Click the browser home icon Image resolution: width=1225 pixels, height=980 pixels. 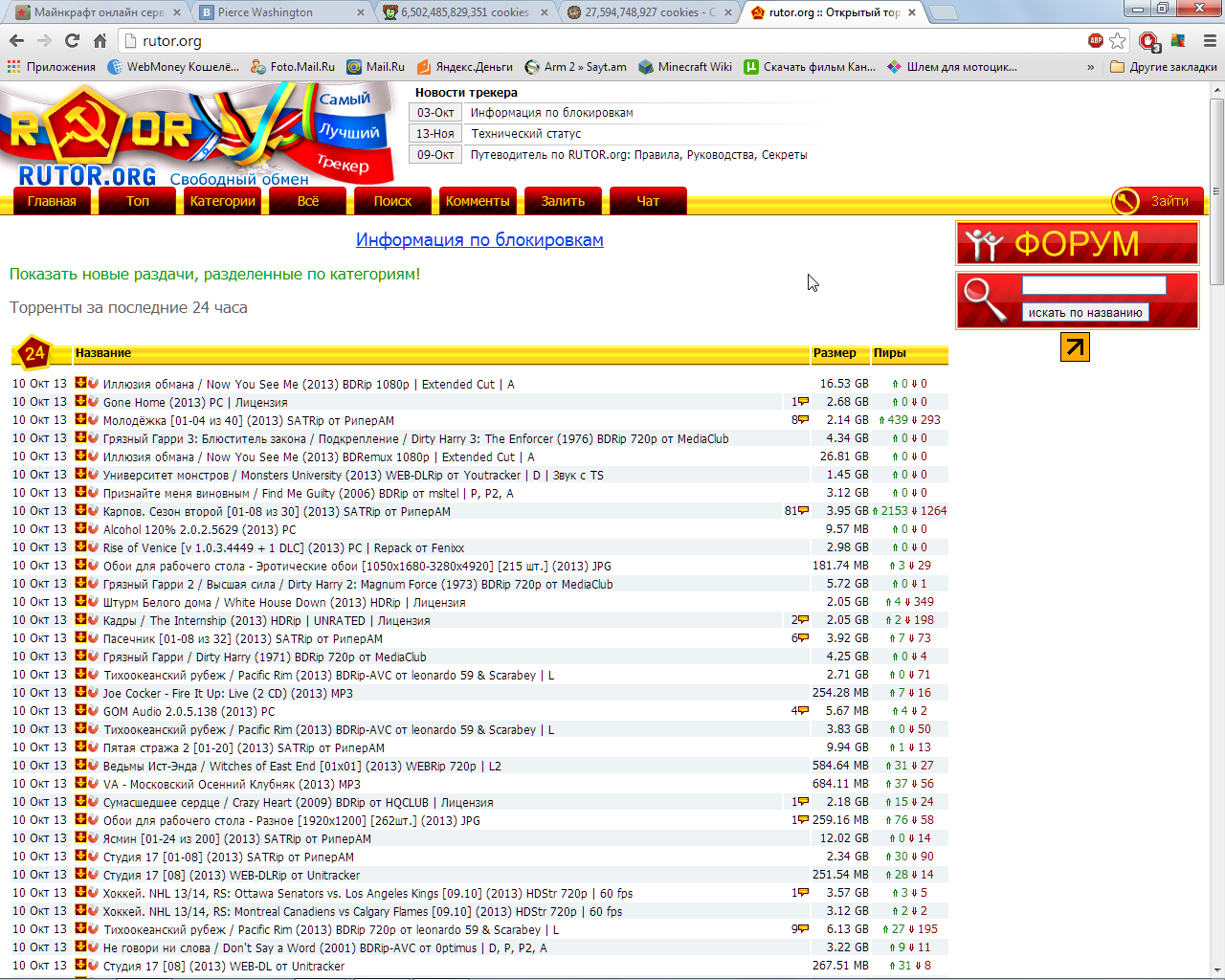(100, 40)
